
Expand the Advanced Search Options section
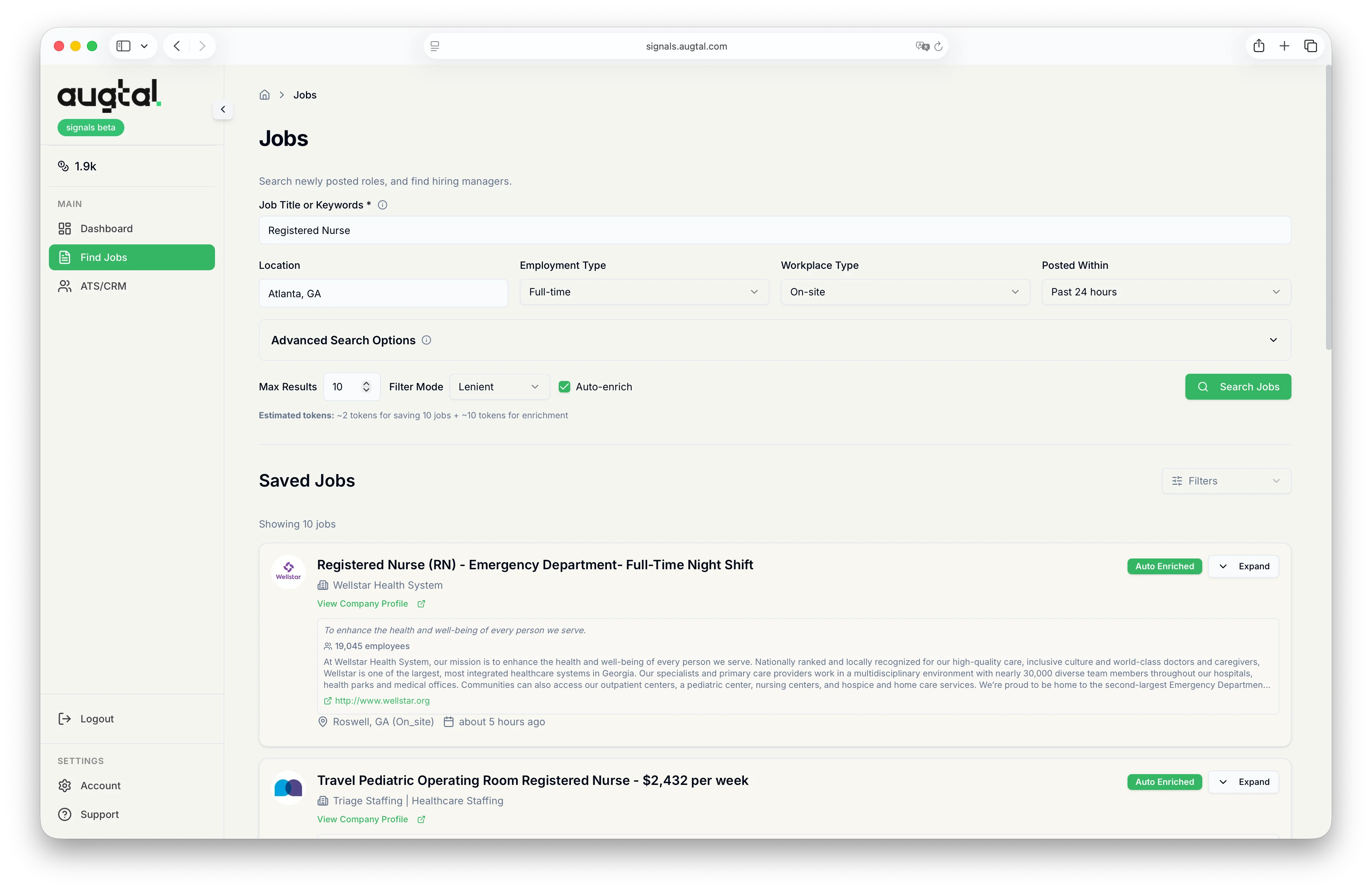(1273, 340)
